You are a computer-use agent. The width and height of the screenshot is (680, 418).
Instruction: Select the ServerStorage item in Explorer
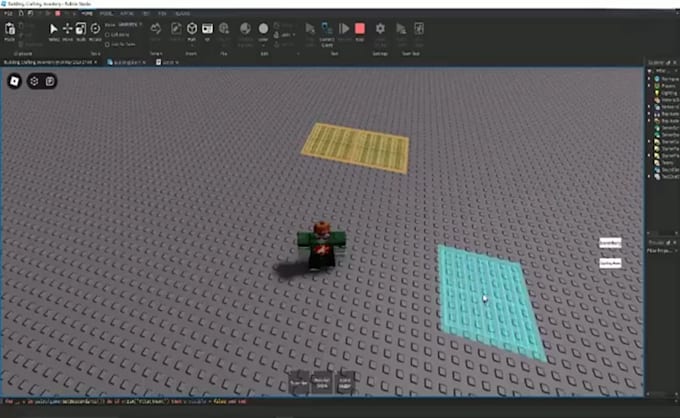pyautogui.click(x=667, y=135)
